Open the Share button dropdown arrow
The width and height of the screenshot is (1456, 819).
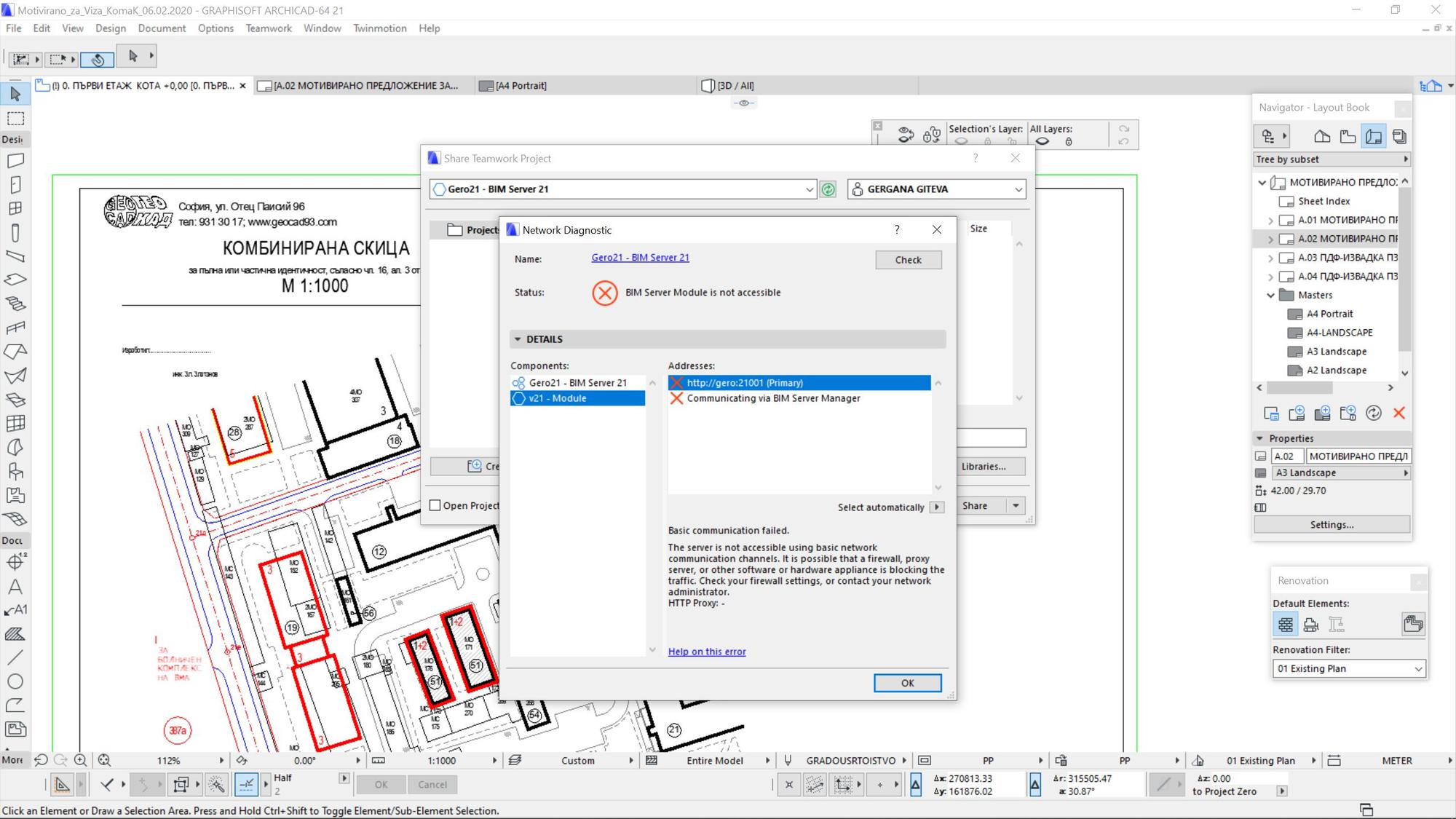click(1016, 506)
